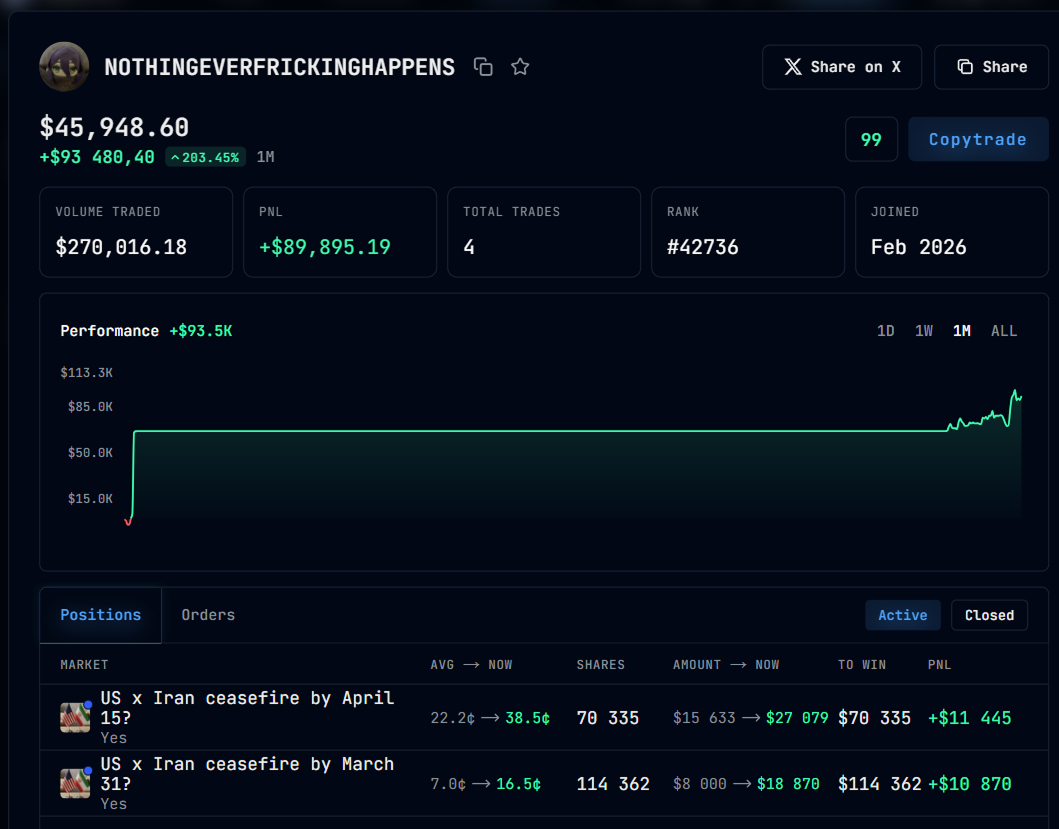This screenshot has width=1059, height=829.
Task: Click the copy icon in the Share button
Action: pos(965,67)
